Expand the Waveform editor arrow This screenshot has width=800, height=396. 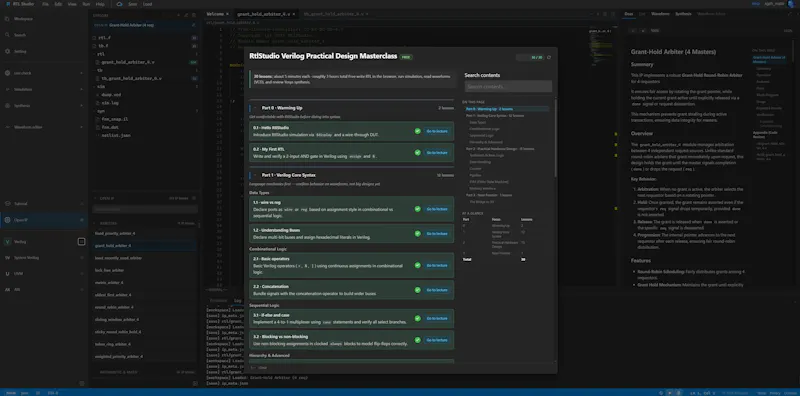pyautogui.click(x=82, y=127)
